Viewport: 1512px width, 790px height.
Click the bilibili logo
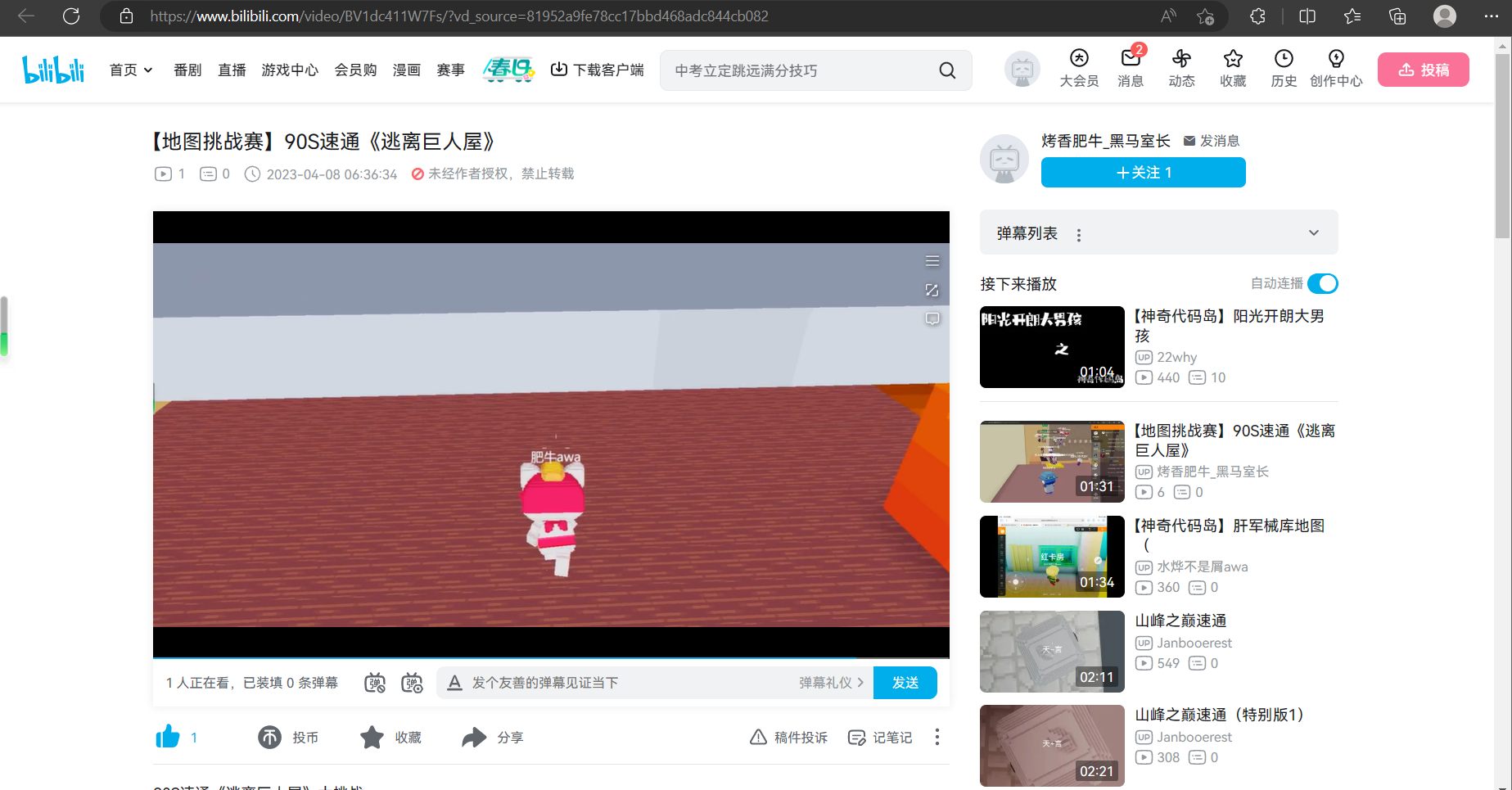[53, 70]
